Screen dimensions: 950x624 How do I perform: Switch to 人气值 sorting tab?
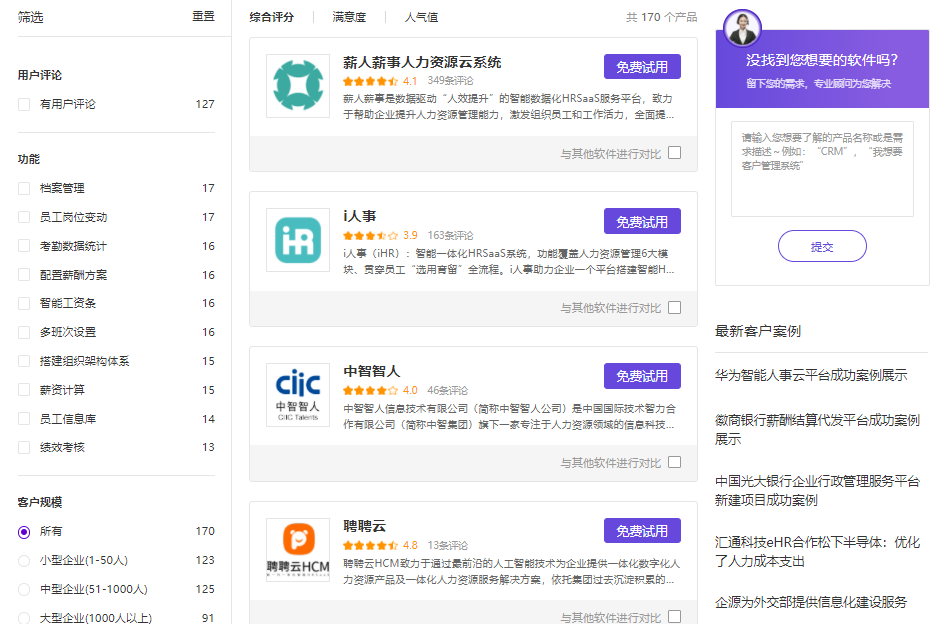click(x=421, y=17)
